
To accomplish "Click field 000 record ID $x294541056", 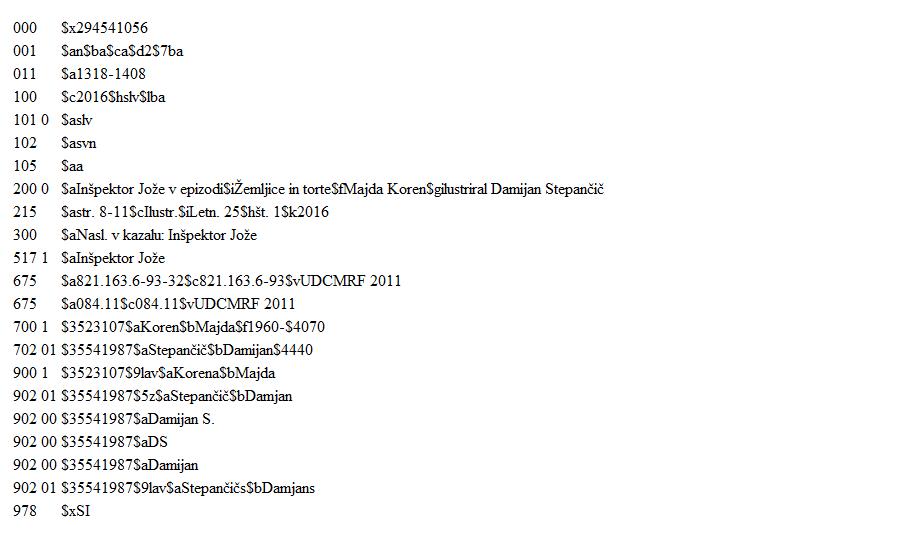I will pos(104,28).
